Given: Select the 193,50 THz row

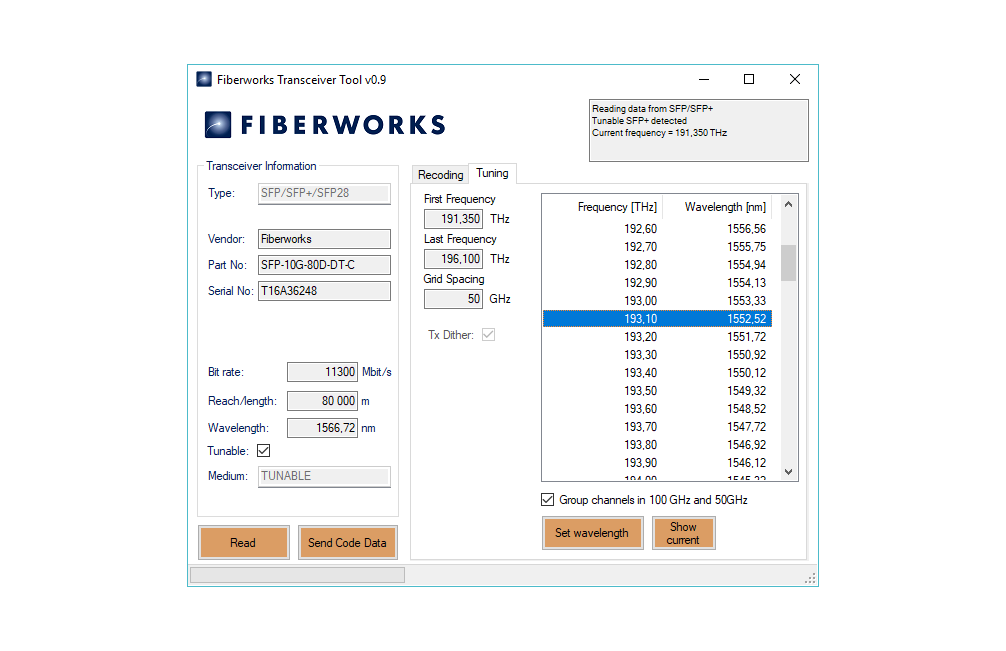Looking at the screenshot, I should coord(657,391).
